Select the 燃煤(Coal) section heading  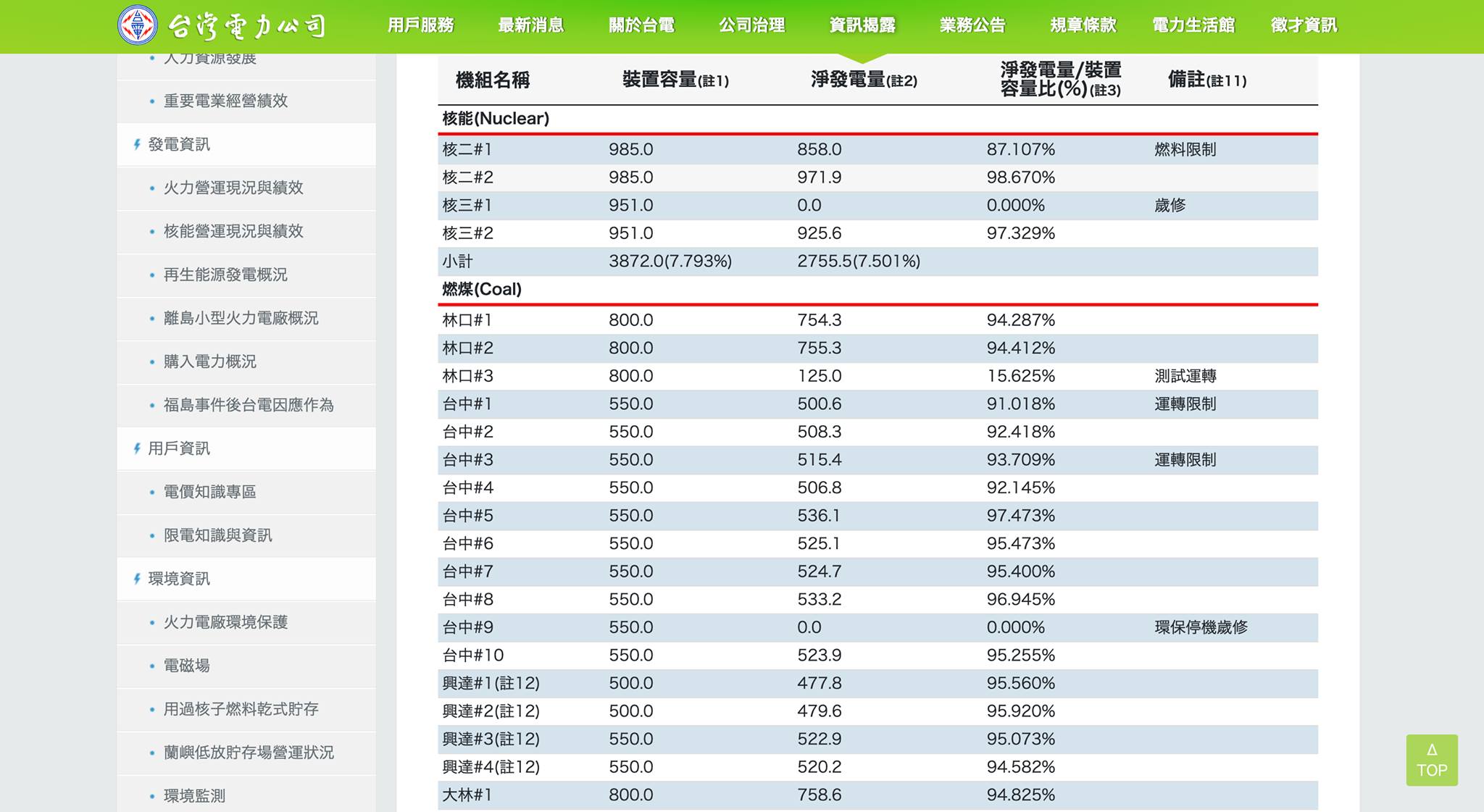click(482, 290)
